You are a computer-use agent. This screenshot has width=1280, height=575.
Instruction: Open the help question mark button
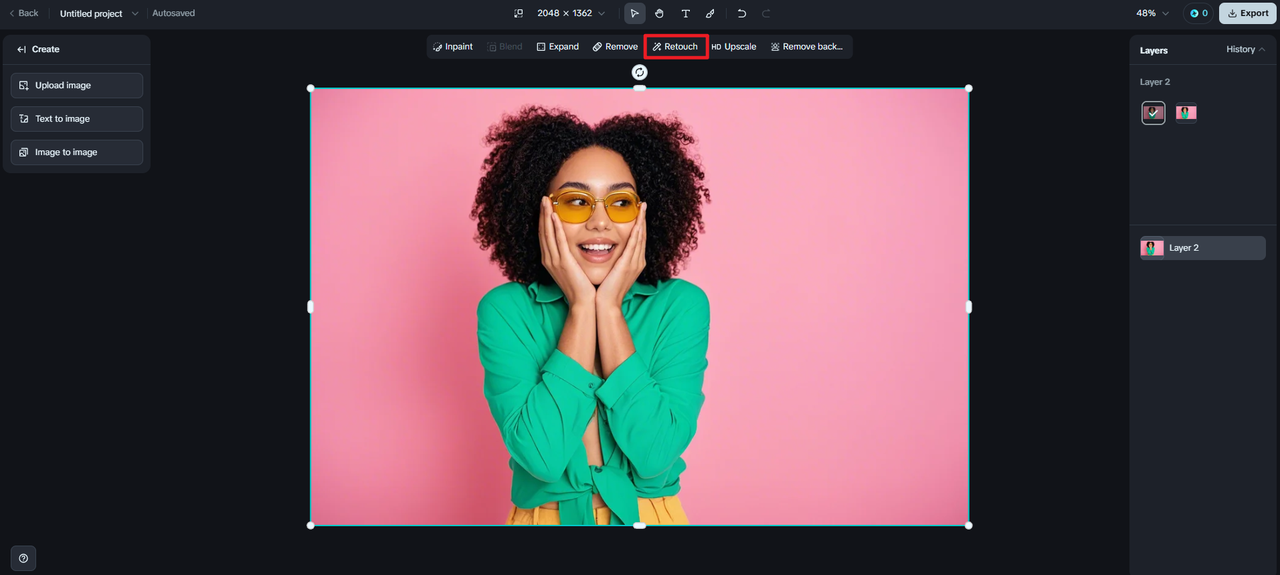[x=23, y=558]
